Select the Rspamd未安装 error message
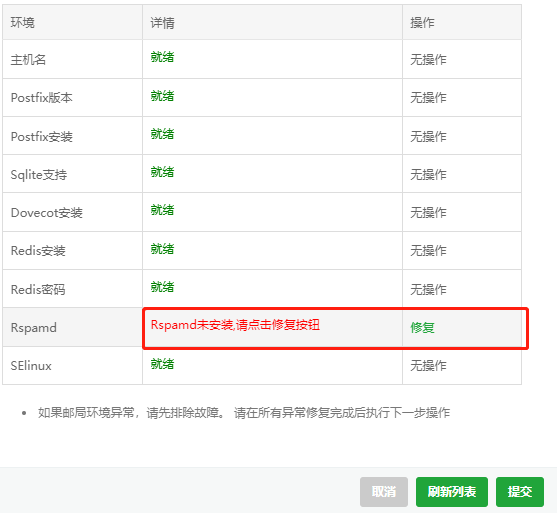 [x=235, y=325]
